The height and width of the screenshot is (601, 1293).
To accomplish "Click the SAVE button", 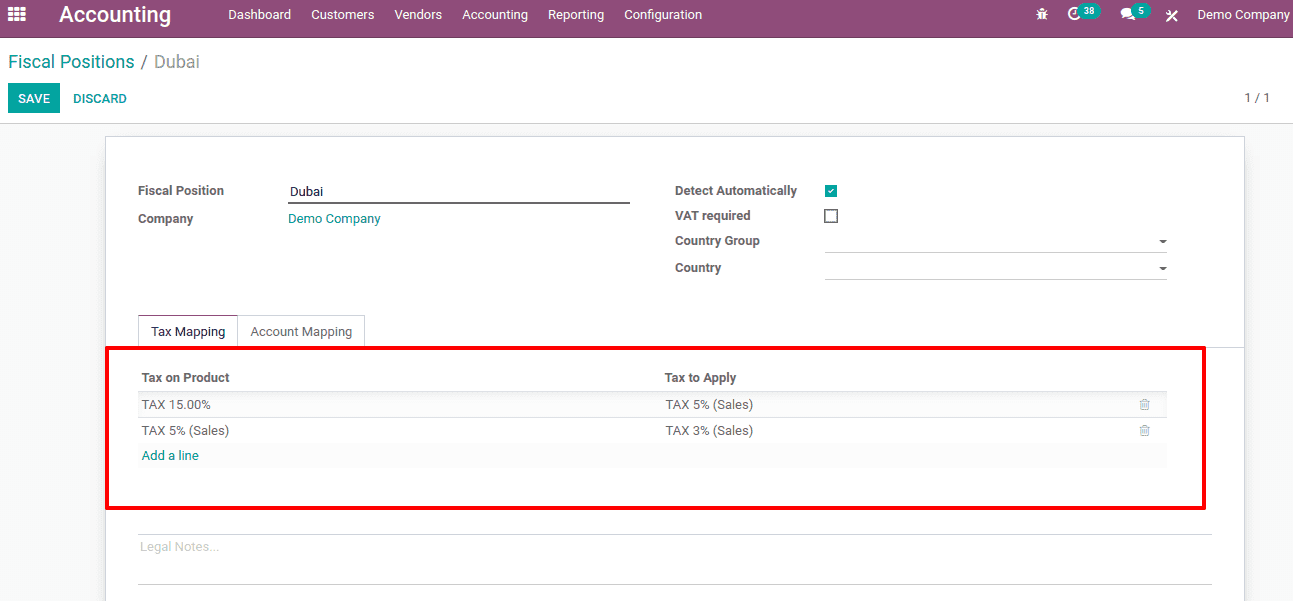I will point(34,98).
